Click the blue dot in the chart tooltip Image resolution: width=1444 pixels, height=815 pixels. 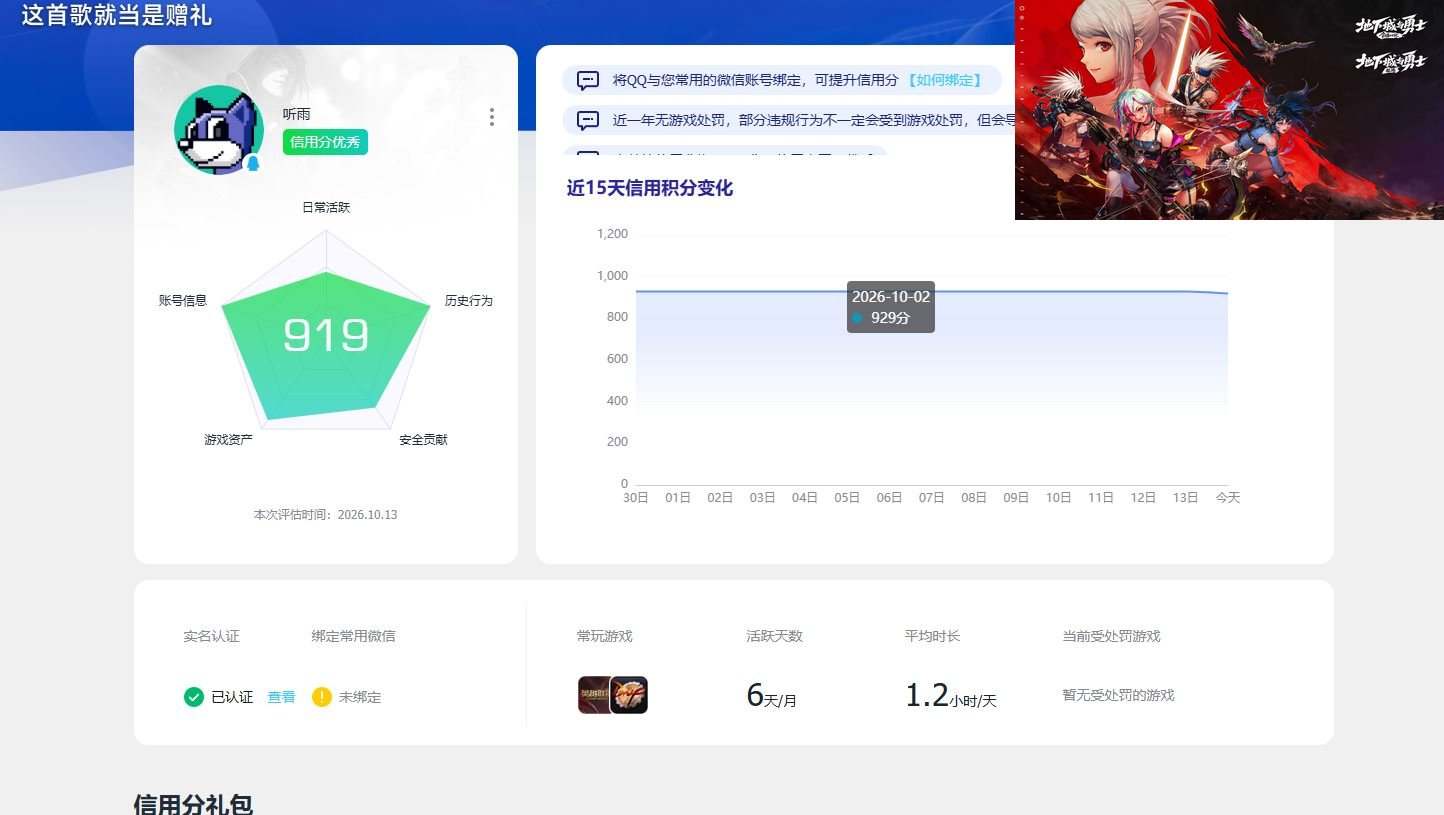(857, 318)
